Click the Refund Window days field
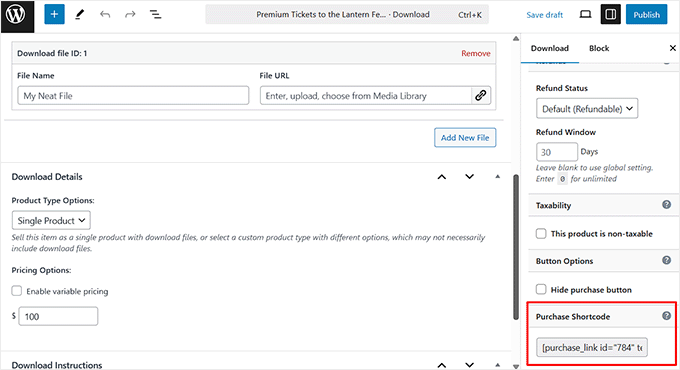The height and width of the screenshot is (370, 680). point(556,152)
